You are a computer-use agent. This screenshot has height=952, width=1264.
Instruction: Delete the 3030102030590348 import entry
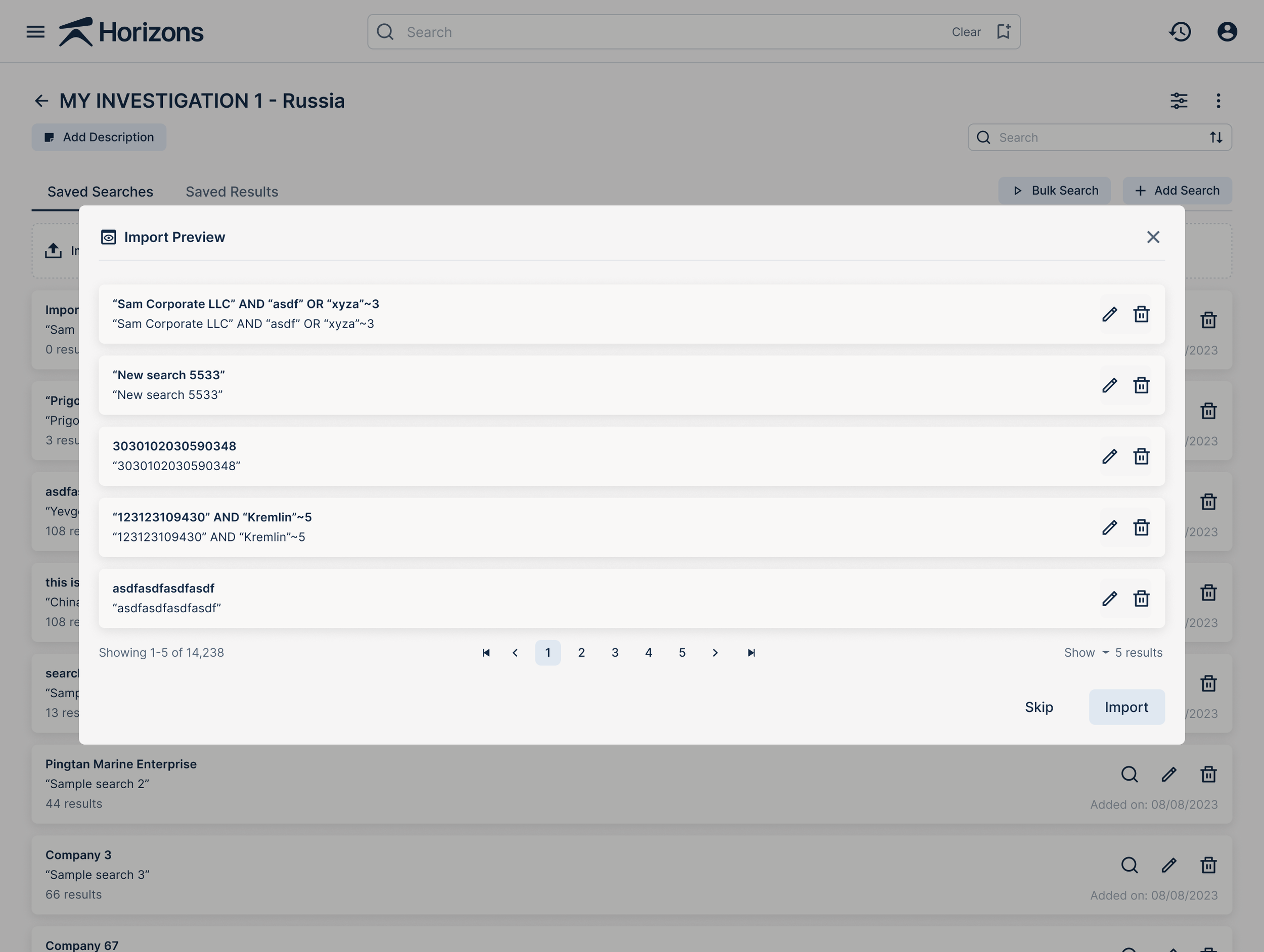tap(1141, 457)
